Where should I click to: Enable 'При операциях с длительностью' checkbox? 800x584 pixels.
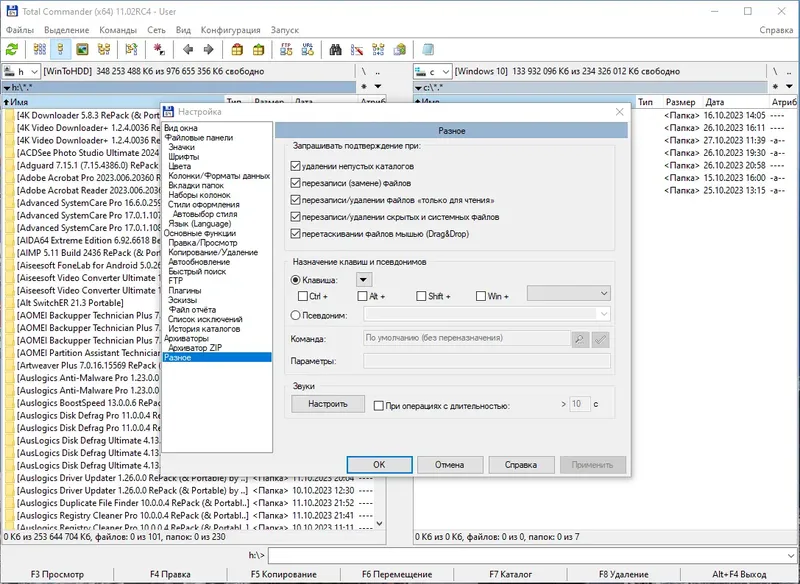379,405
